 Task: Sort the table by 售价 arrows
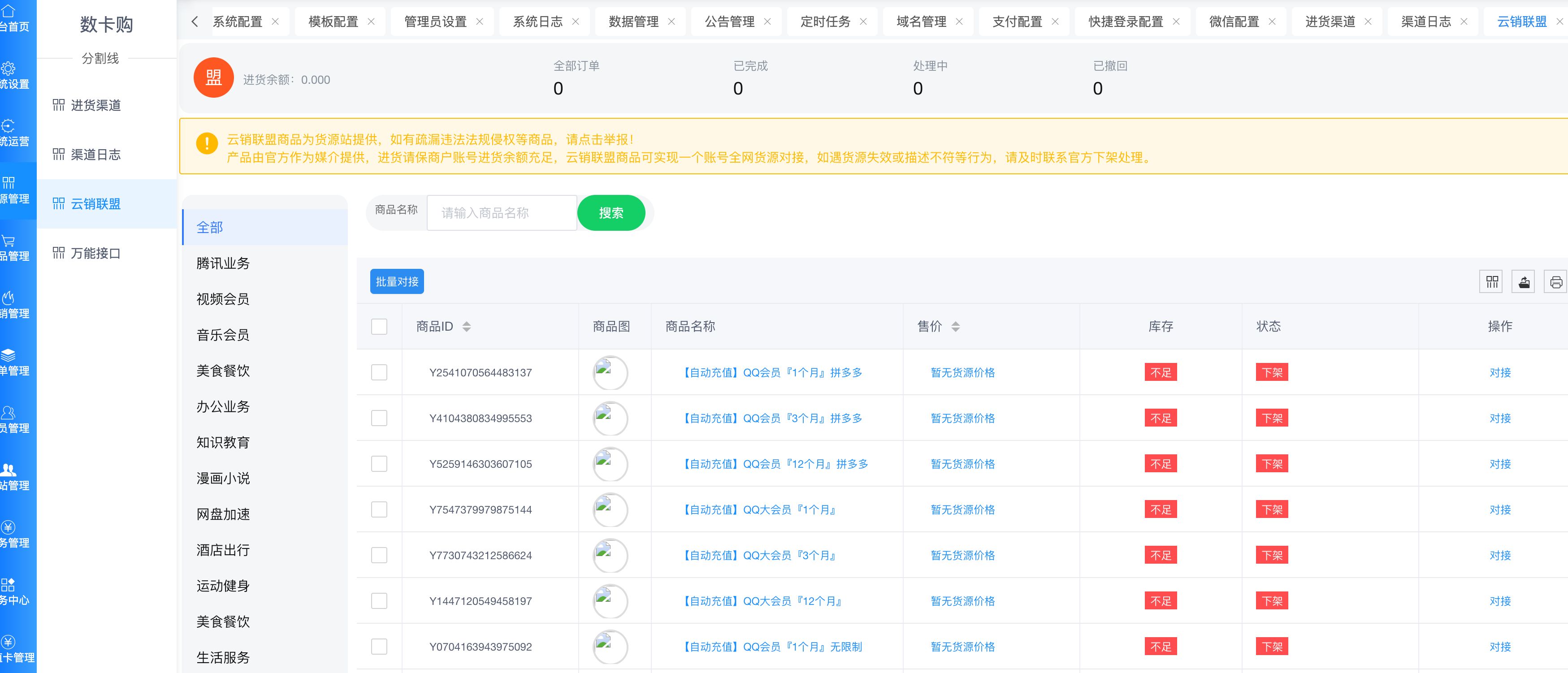point(956,327)
